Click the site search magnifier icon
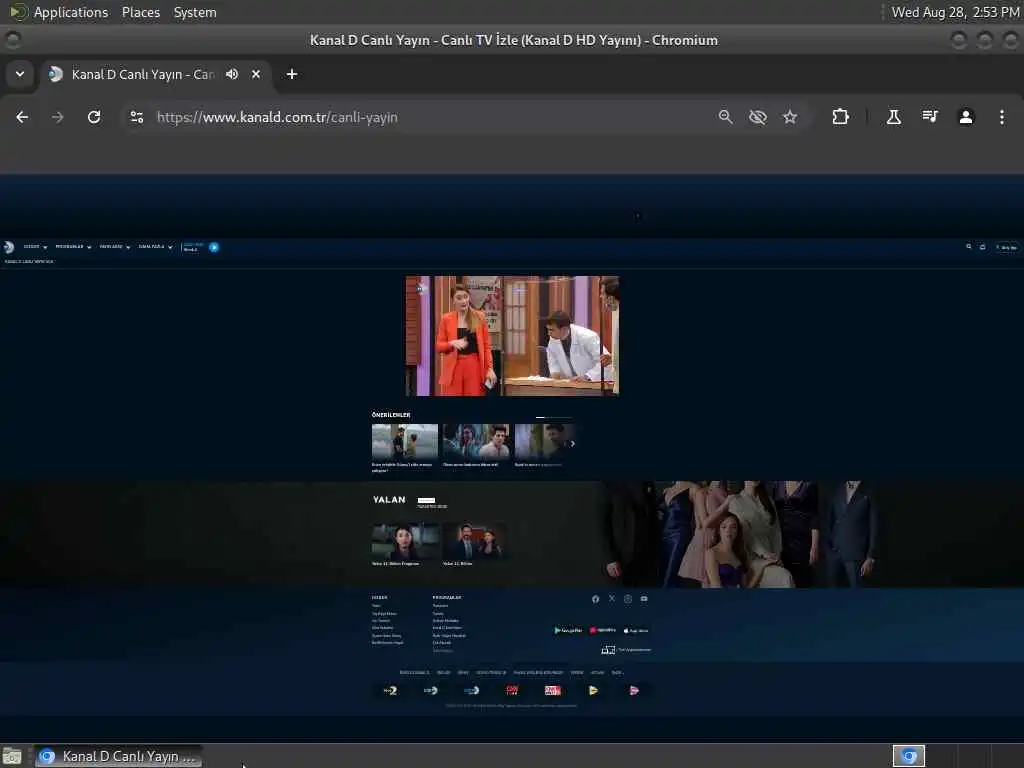1024x768 pixels. (968, 247)
